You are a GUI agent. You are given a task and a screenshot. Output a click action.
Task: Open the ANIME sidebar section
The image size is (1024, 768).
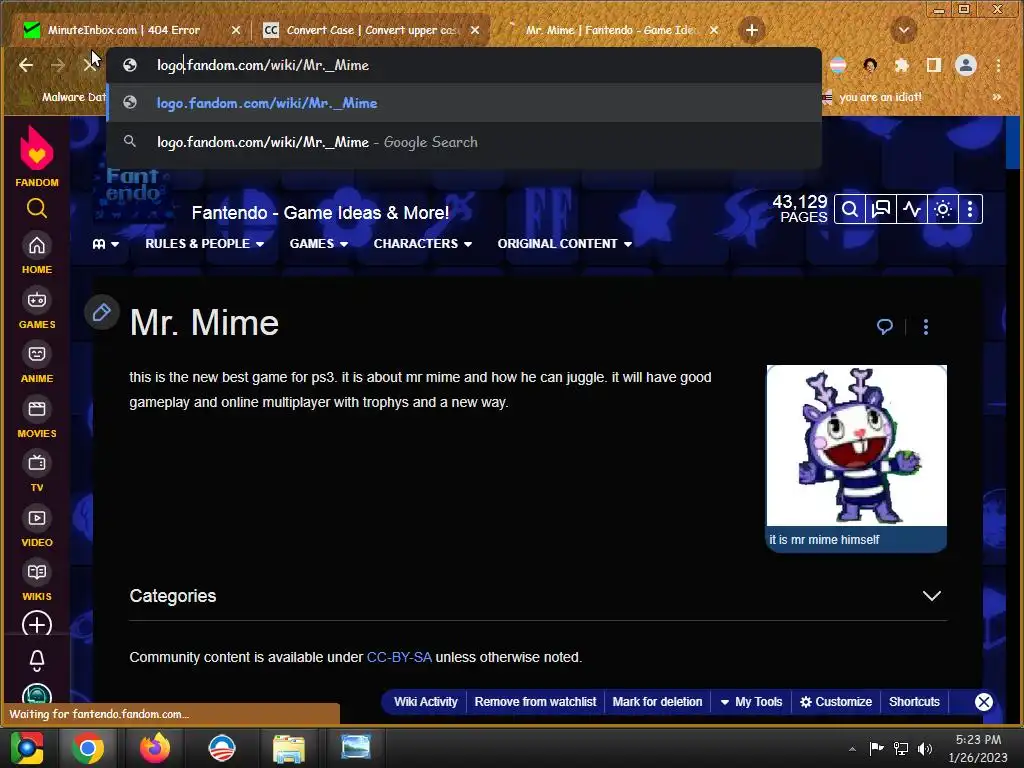[x=37, y=363]
